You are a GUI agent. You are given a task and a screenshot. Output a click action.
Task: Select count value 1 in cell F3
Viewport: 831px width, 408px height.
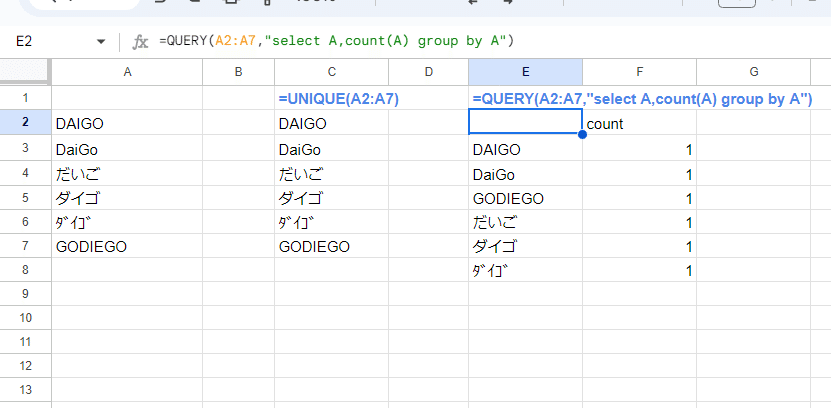click(x=640, y=148)
